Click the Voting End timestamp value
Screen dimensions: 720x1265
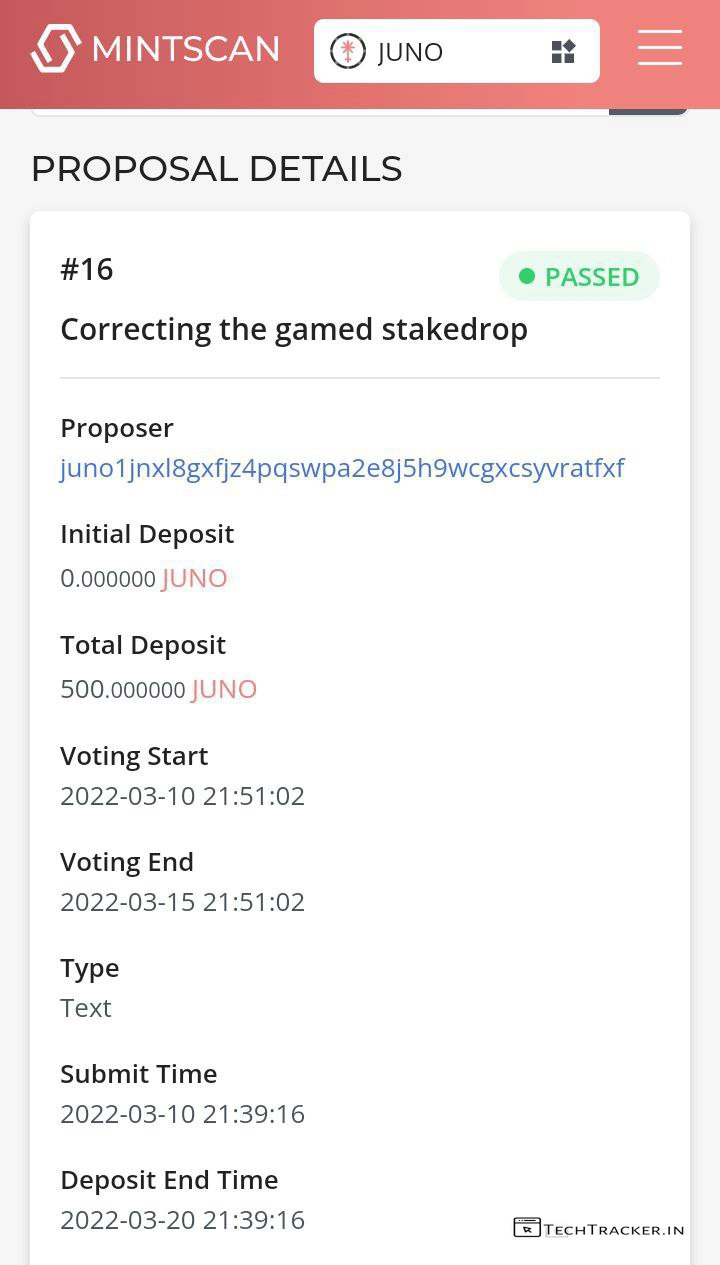coord(182,902)
